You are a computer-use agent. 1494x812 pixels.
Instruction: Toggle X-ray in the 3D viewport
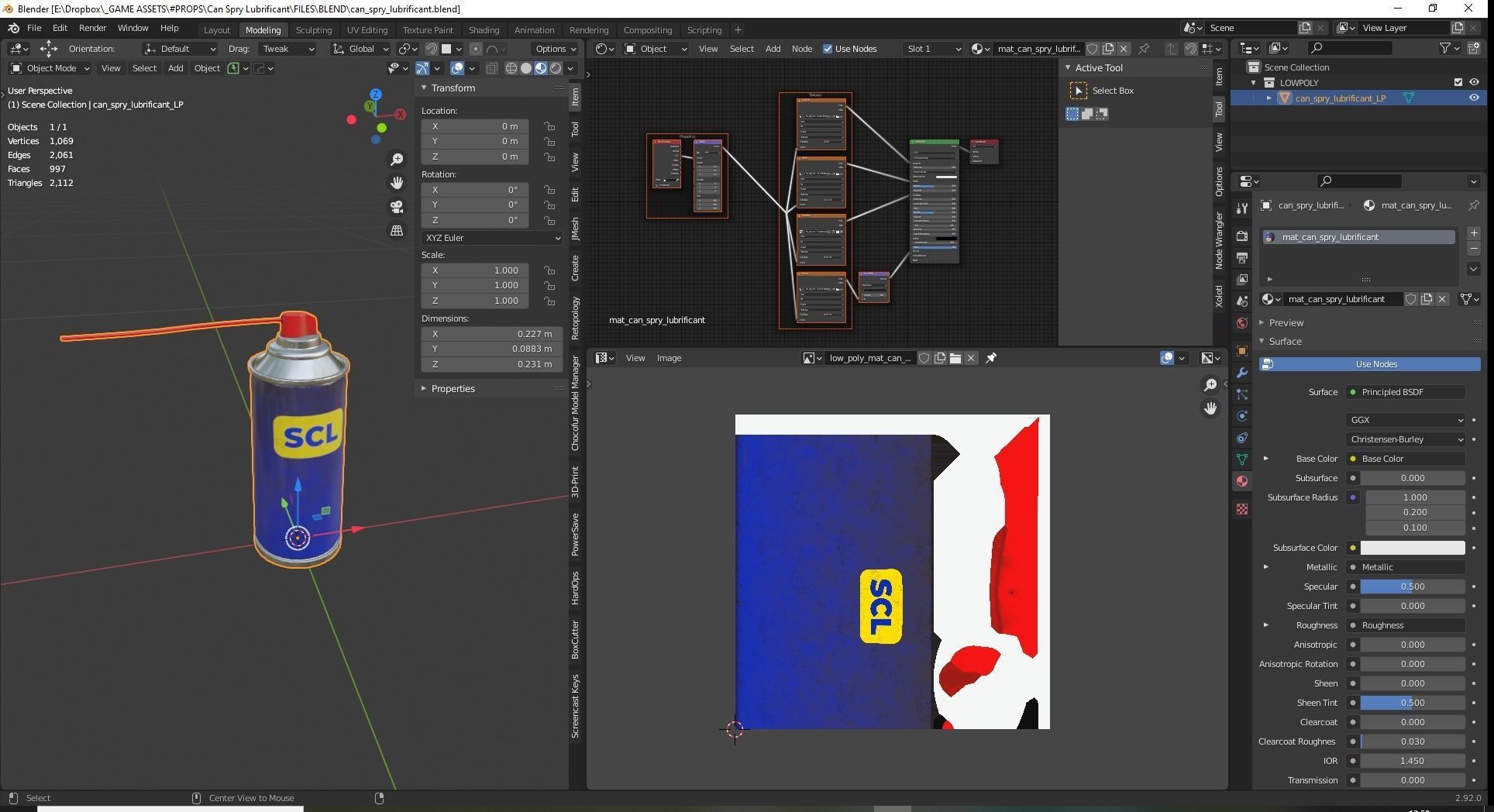[x=491, y=68]
